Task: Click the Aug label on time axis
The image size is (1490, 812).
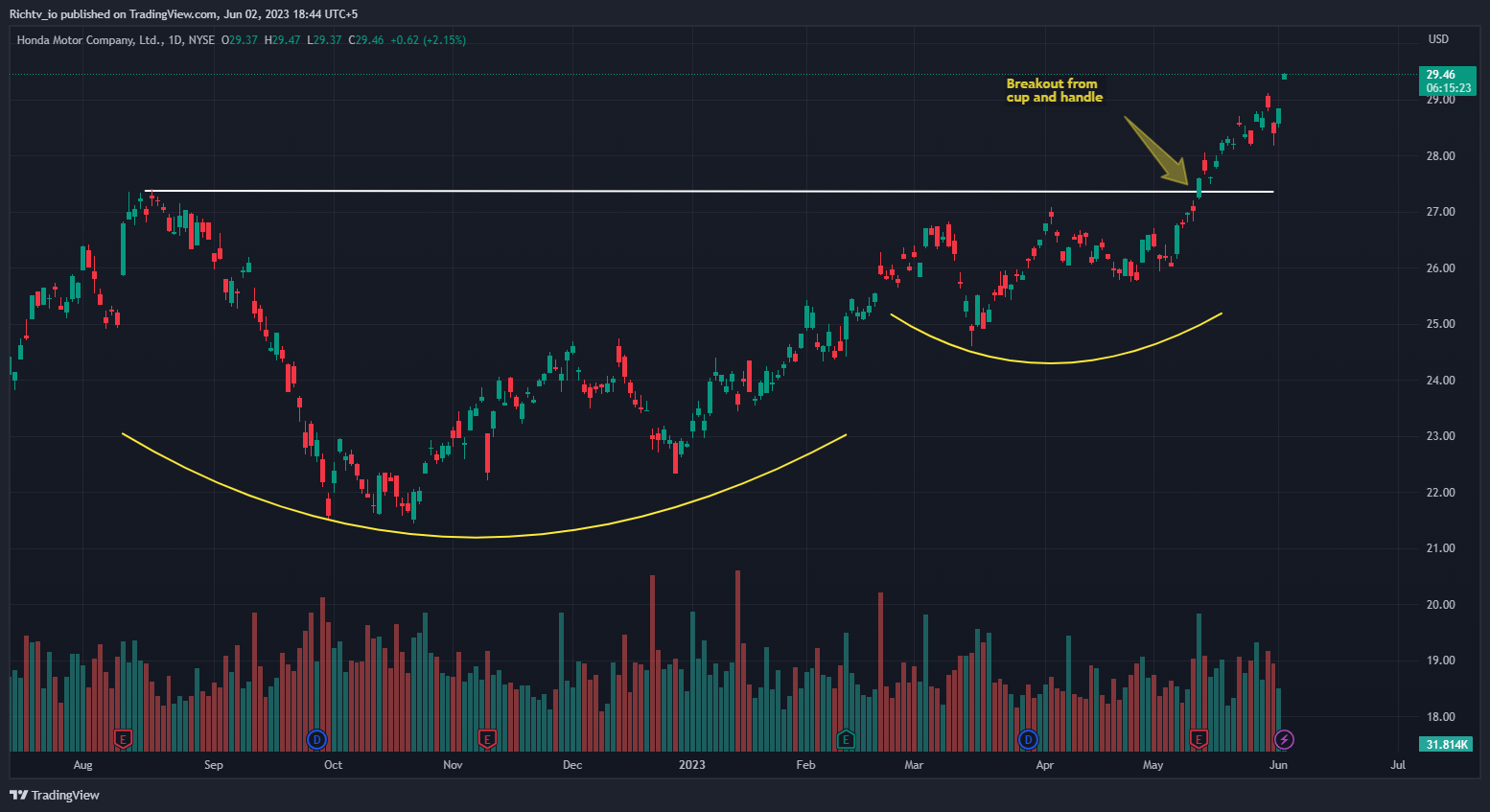Action: (x=82, y=765)
